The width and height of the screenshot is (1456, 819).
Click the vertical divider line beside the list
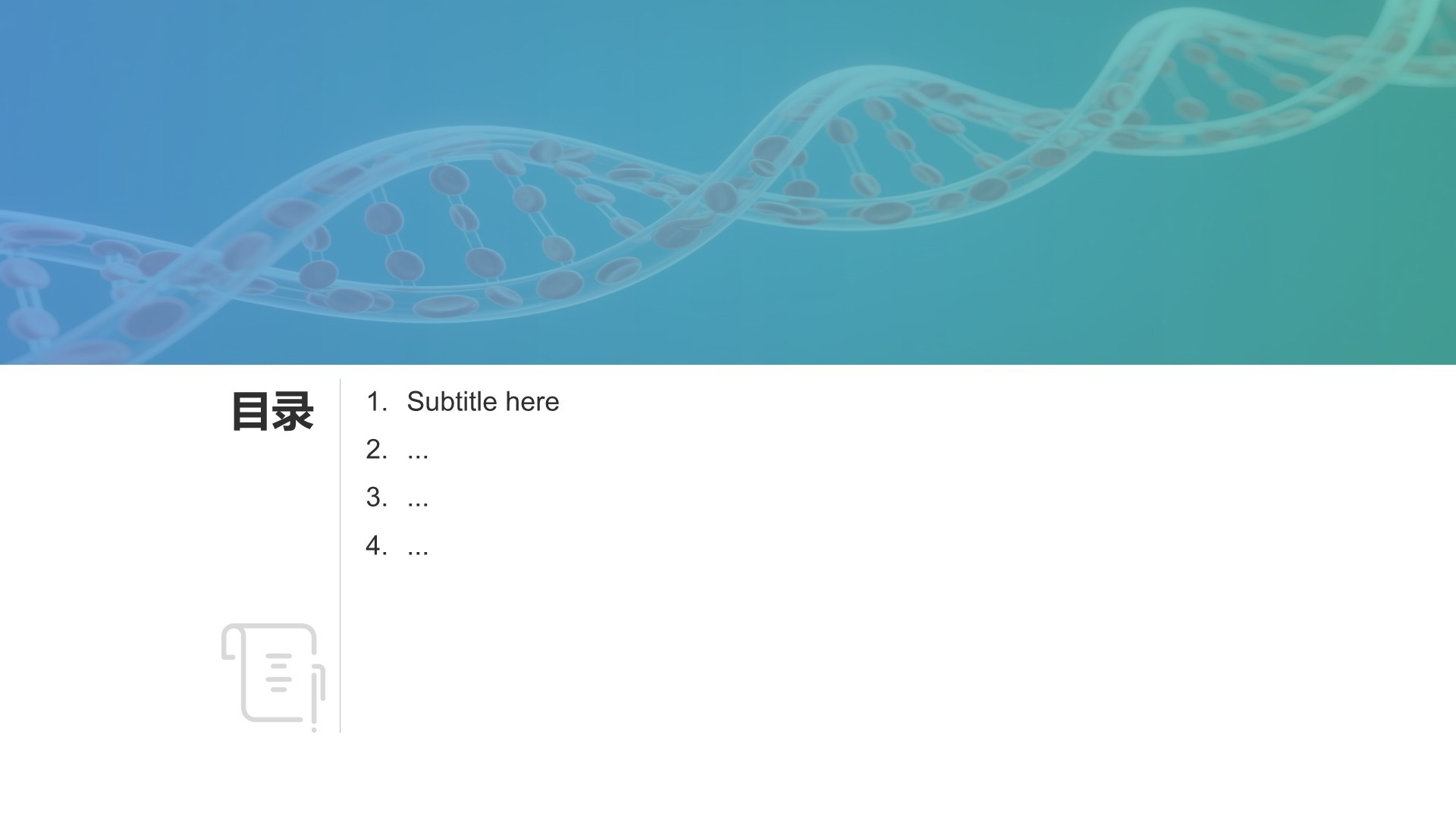(340, 556)
